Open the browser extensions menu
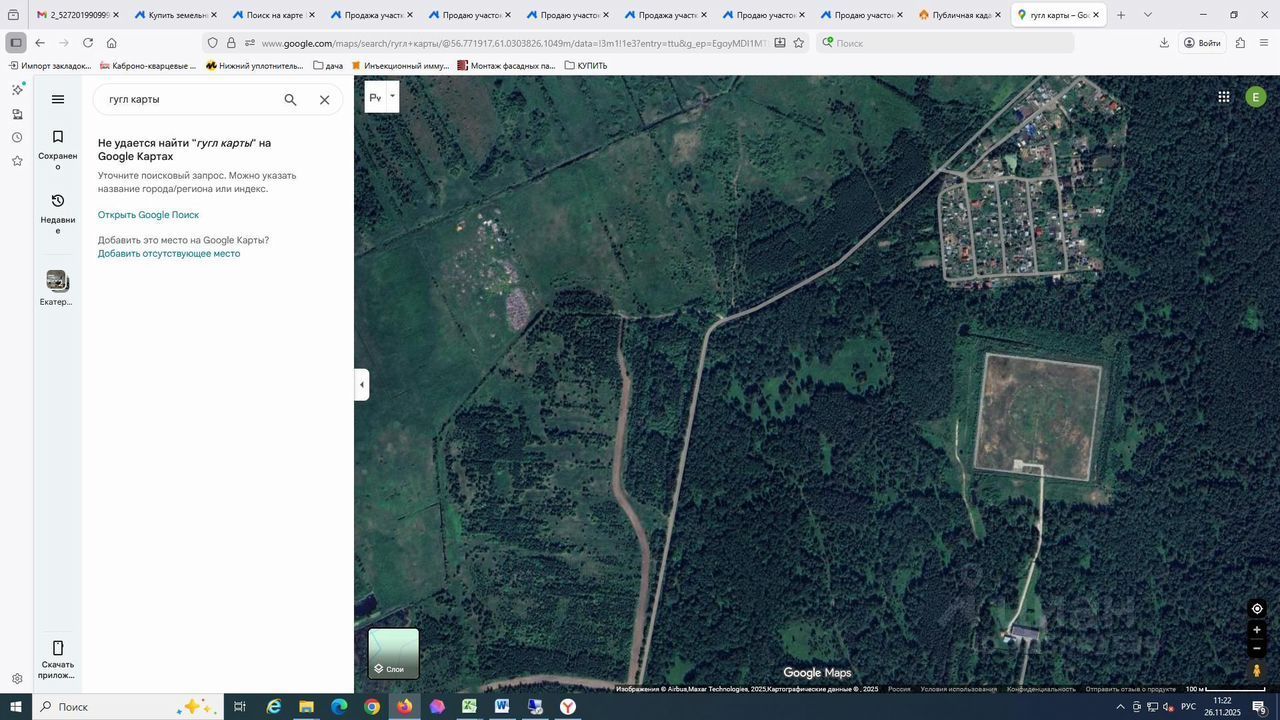The height and width of the screenshot is (720, 1280). 1240,43
